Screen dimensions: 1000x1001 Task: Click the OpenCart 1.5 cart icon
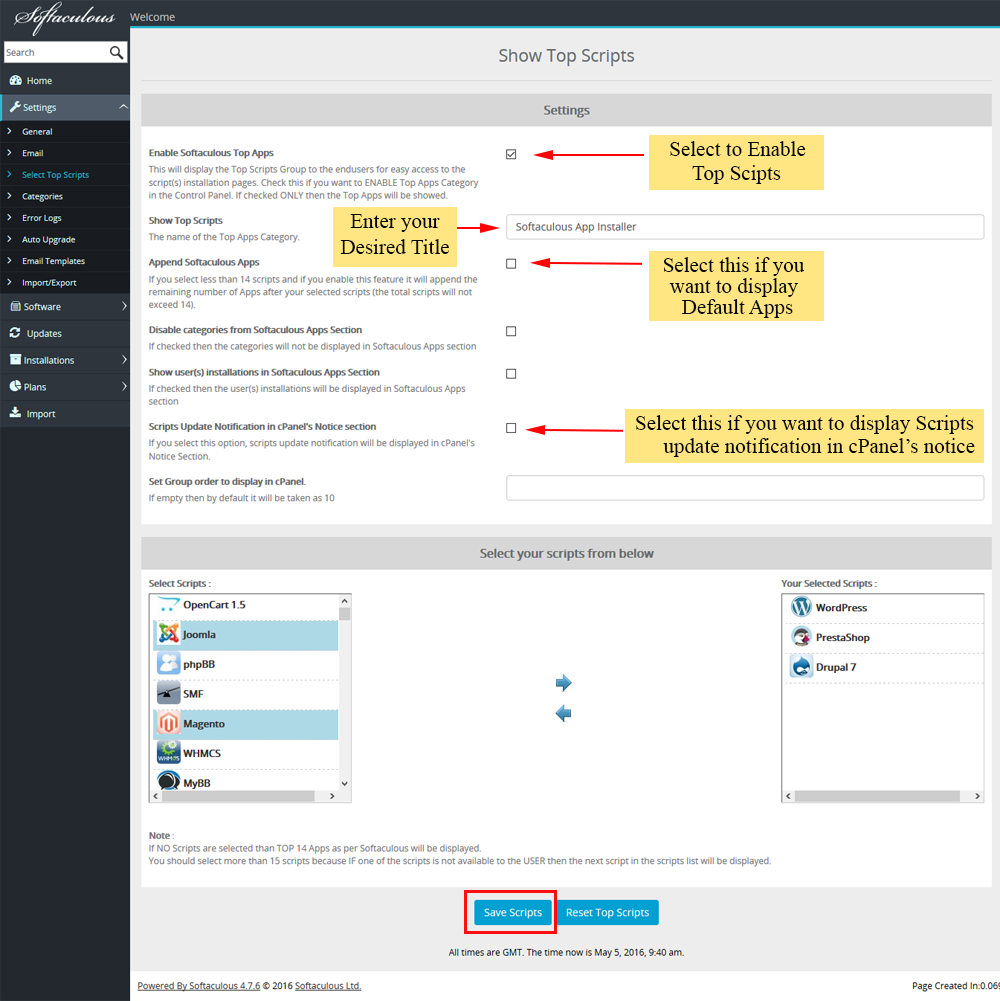(169, 605)
